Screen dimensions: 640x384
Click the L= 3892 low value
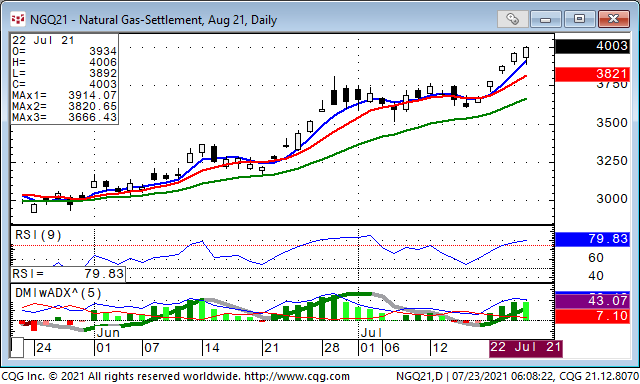coord(64,73)
